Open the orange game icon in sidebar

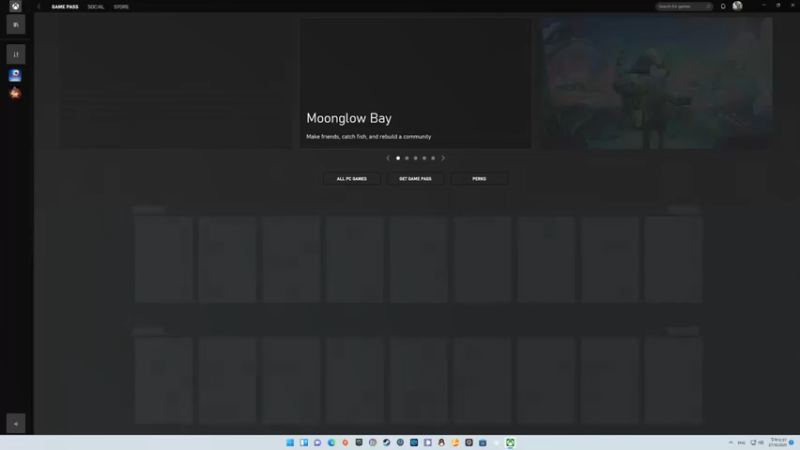[15, 93]
